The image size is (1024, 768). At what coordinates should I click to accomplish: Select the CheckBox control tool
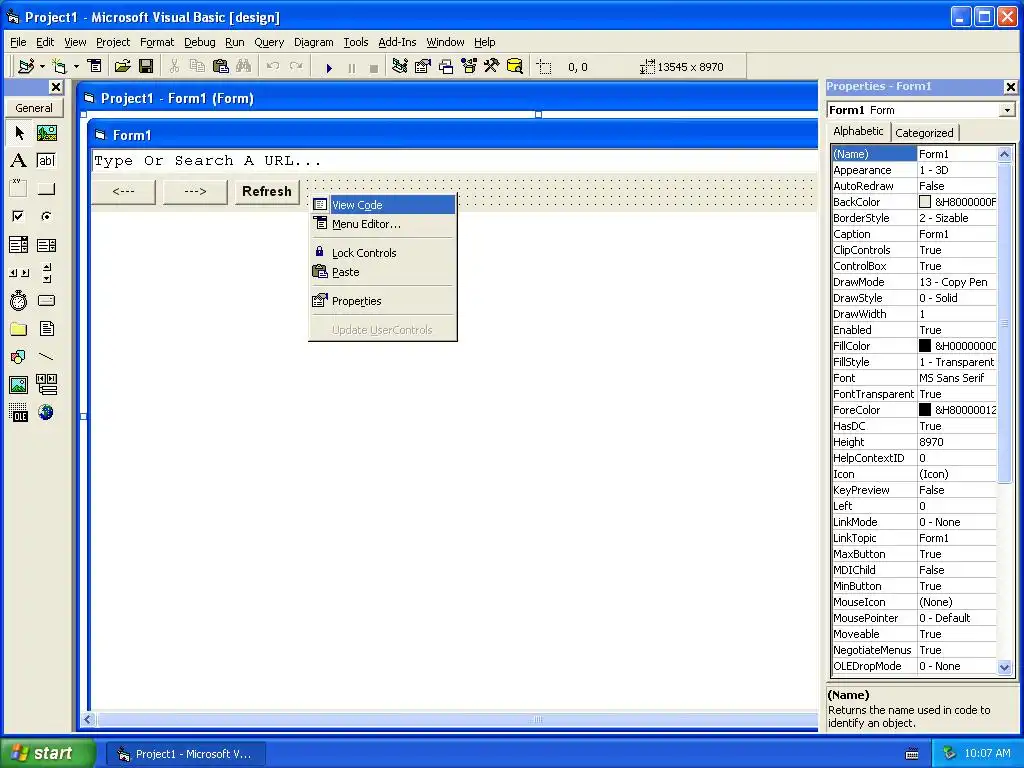pyautogui.click(x=19, y=216)
